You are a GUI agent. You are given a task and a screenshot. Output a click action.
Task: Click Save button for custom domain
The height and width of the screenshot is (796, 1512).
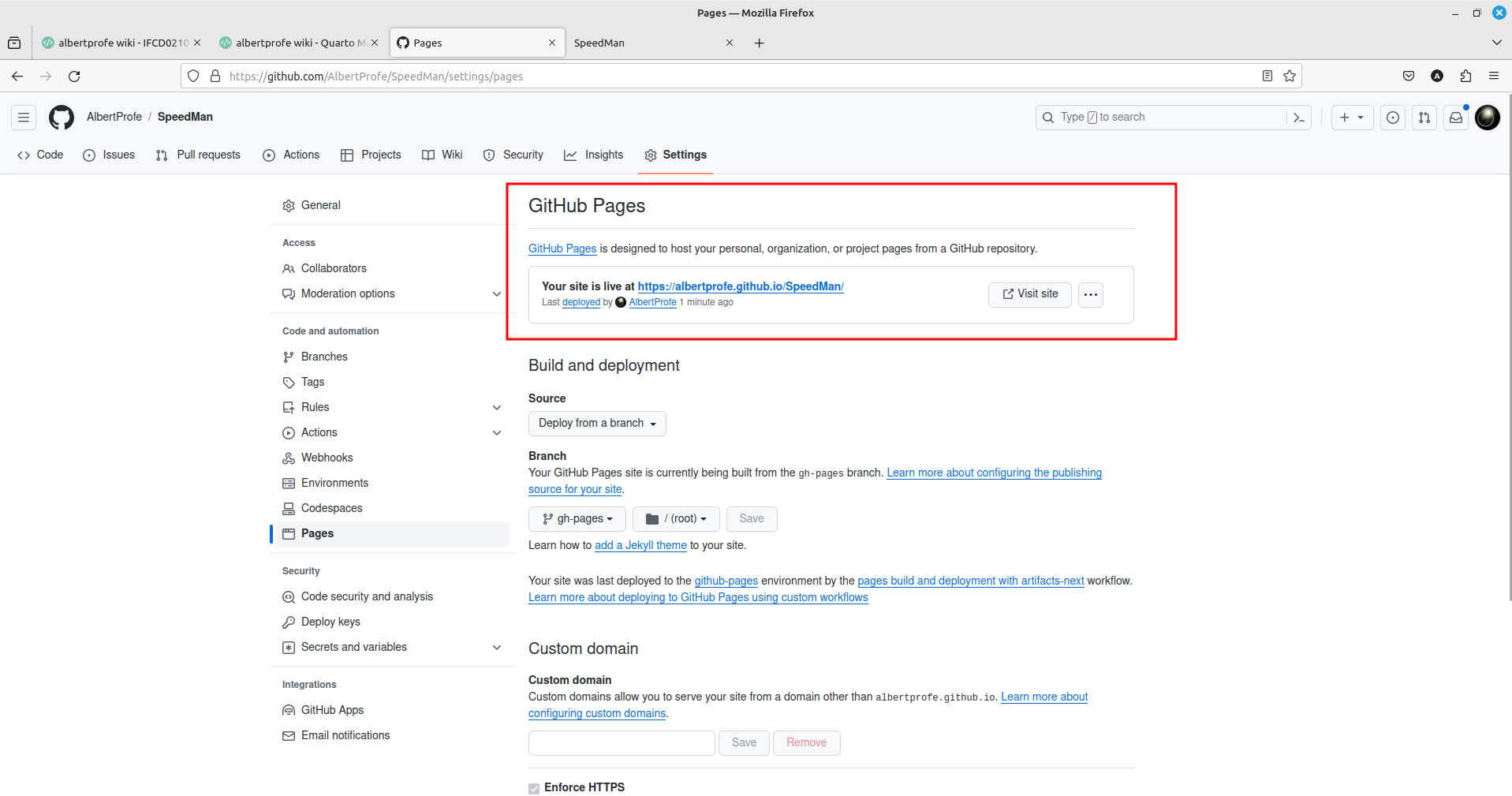click(x=744, y=743)
